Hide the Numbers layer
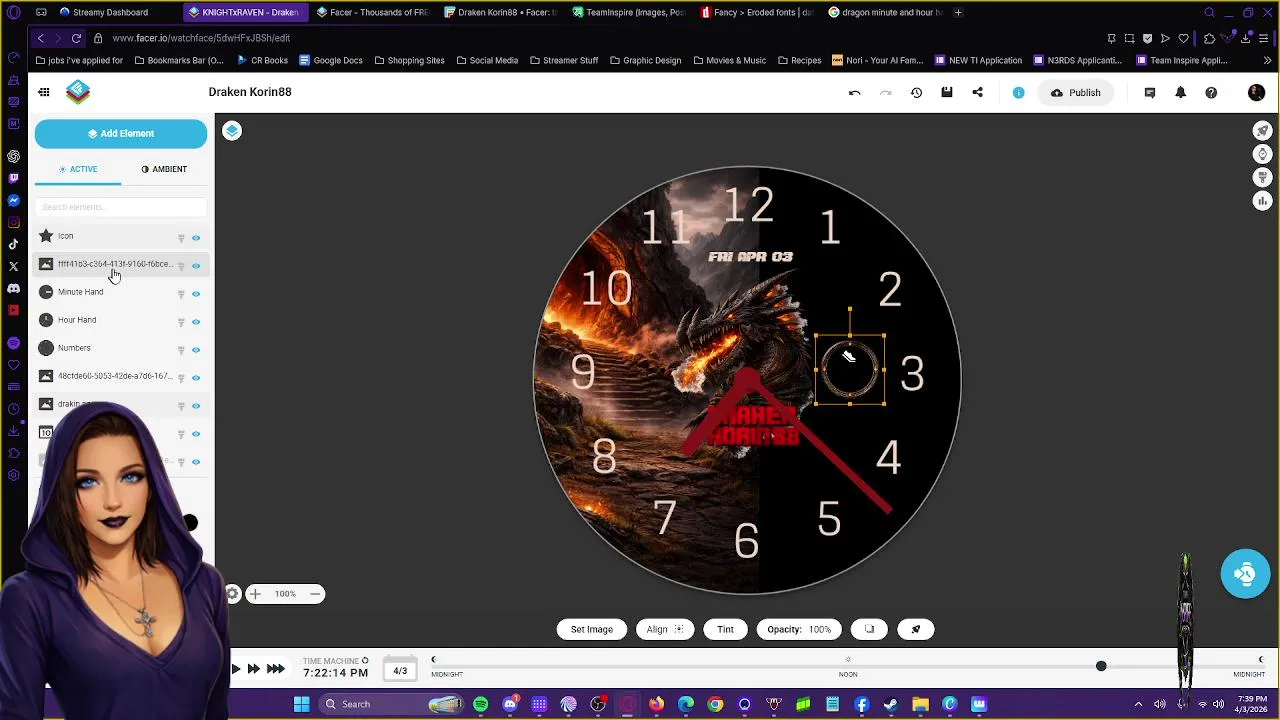 click(196, 350)
